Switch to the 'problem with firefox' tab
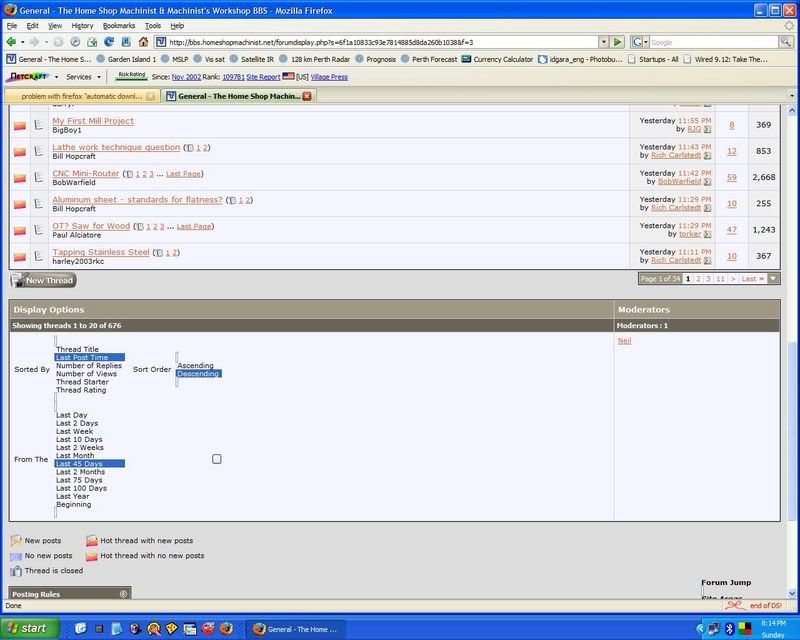The width and height of the screenshot is (800, 640). point(82,96)
